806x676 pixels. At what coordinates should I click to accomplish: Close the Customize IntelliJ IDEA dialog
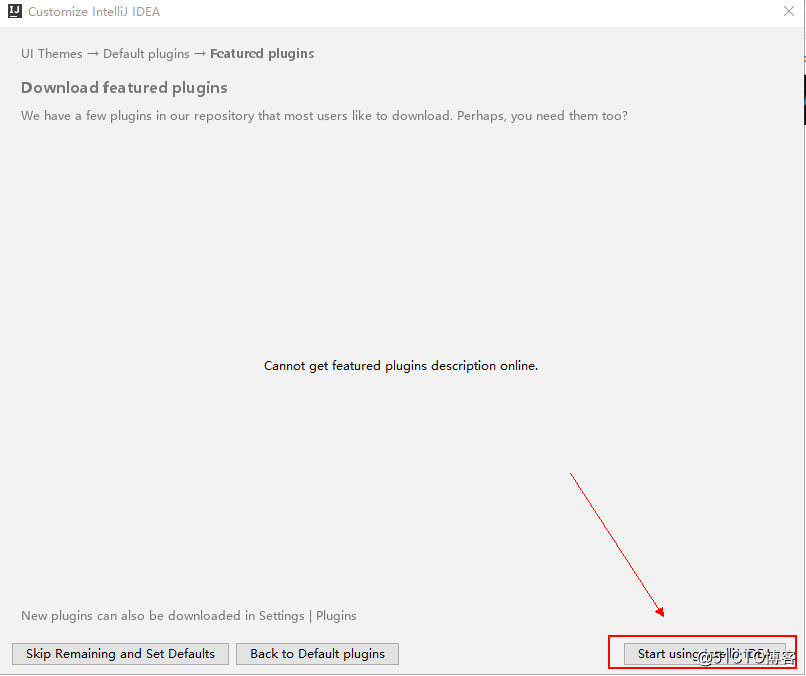coord(789,11)
